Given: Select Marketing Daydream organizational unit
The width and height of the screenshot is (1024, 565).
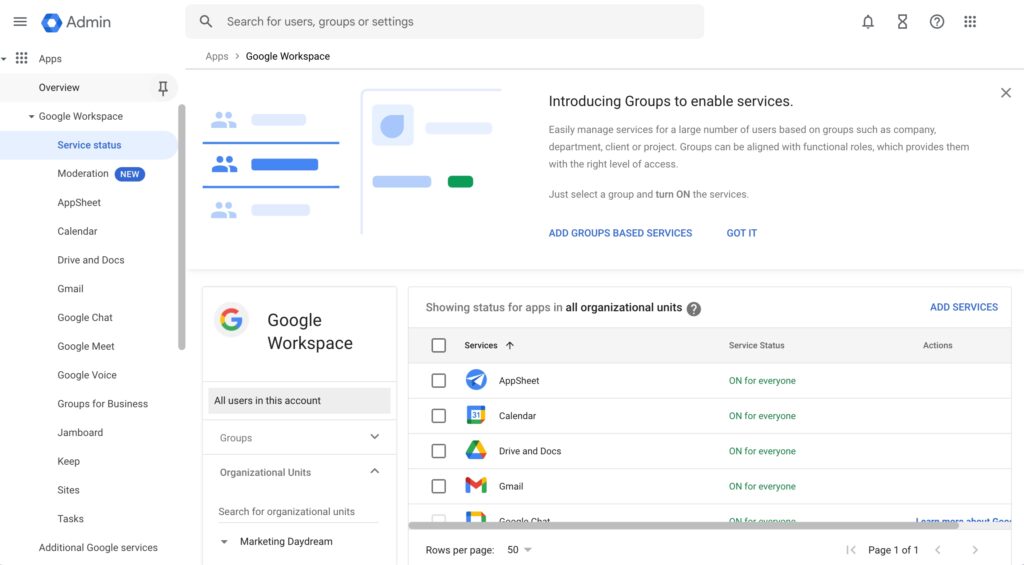Looking at the screenshot, I should [286, 541].
